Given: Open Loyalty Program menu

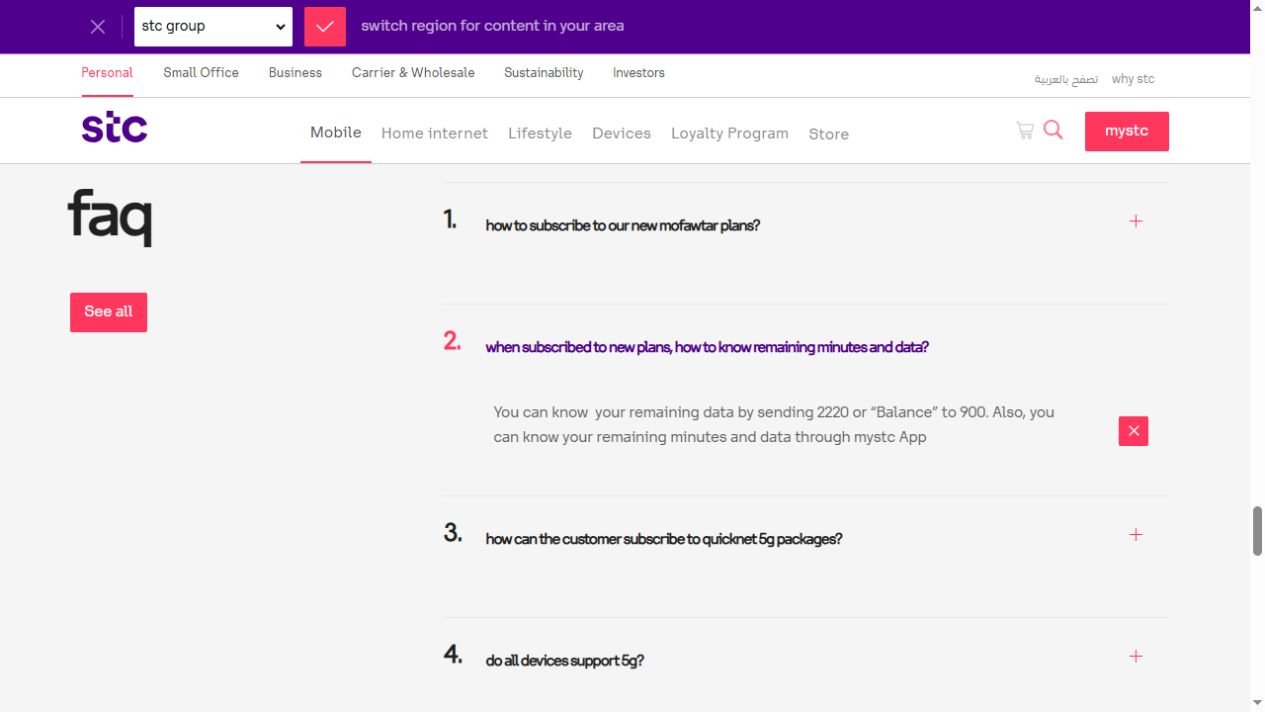Looking at the screenshot, I should point(729,133).
